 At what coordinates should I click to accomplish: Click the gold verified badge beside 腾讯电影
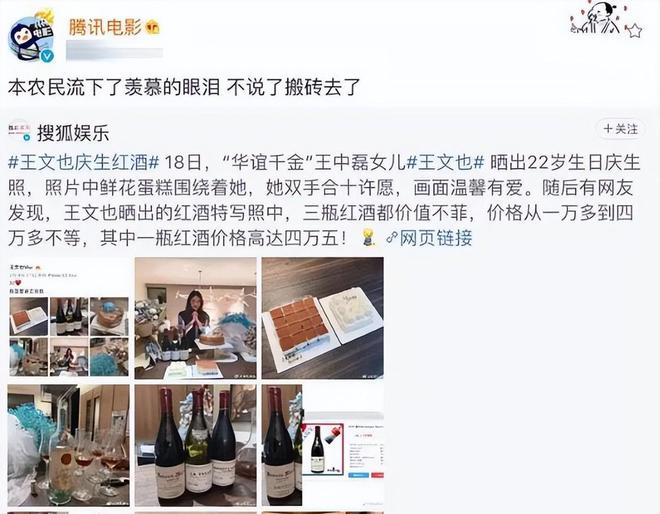coord(152,28)
